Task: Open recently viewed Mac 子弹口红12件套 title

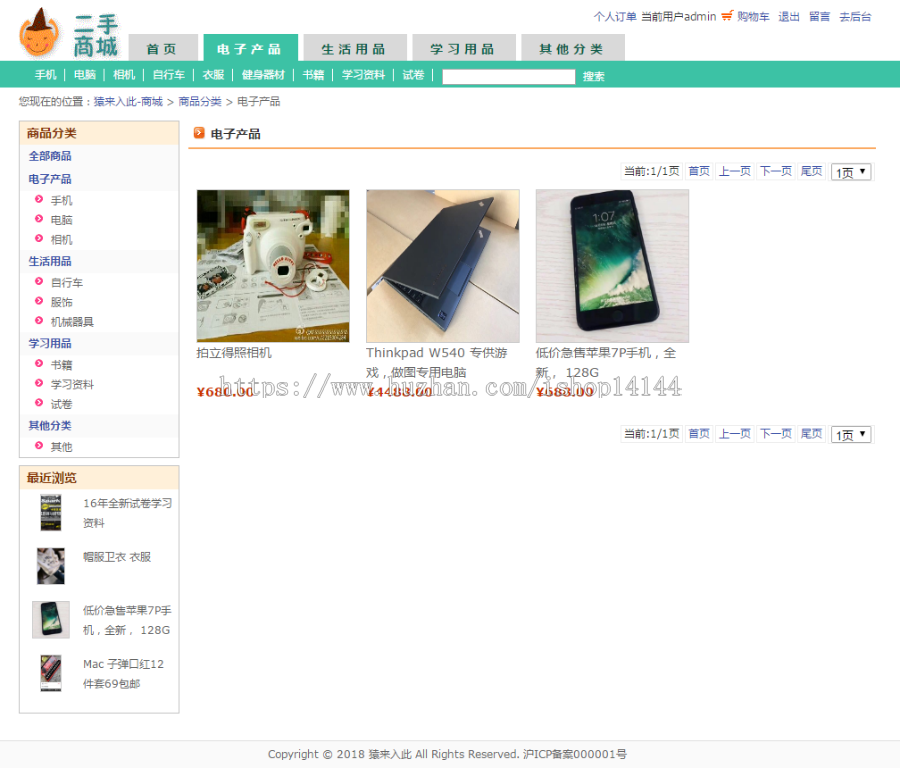Action: 123,674
